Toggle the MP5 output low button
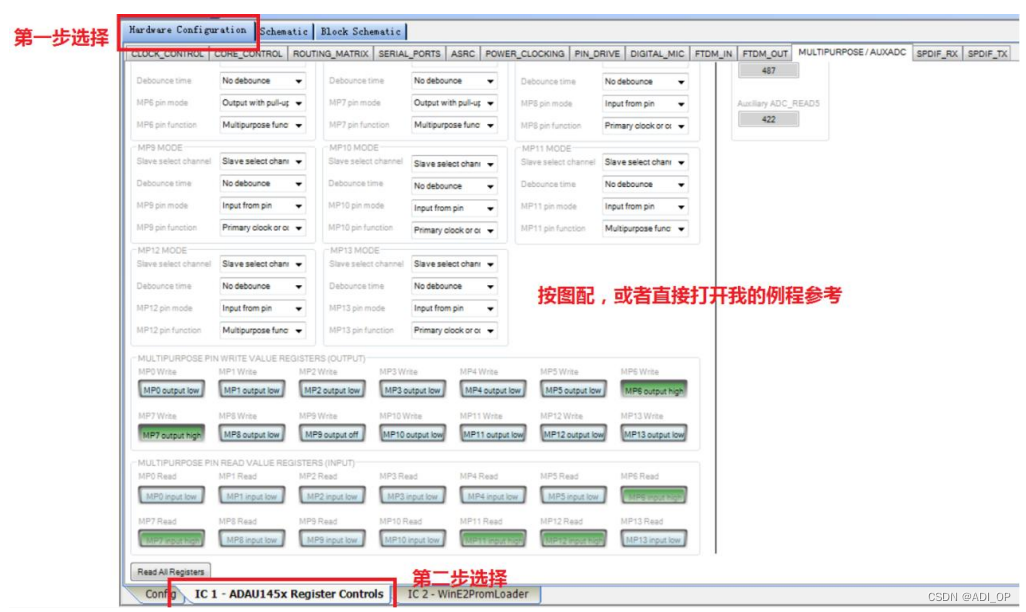1026x612 pixels. 573,390
